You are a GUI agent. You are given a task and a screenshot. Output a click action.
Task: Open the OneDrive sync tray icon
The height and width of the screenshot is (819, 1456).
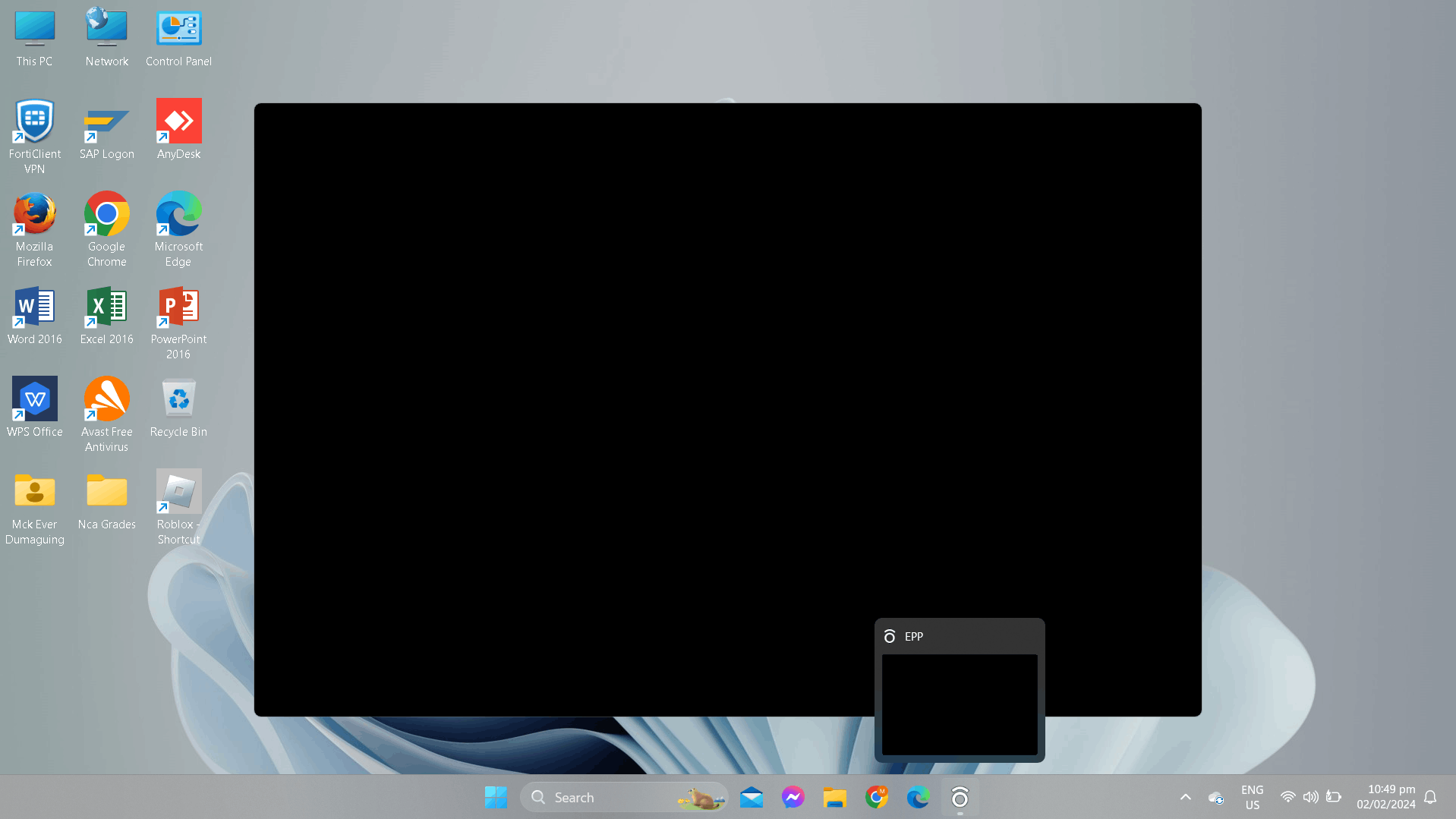coord(1216,798)
